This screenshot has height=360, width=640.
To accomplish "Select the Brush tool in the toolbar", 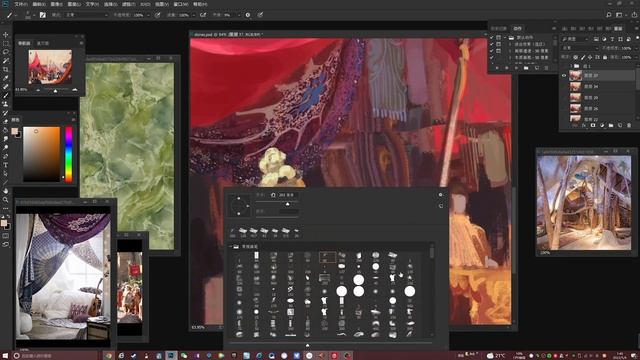I will 6,96.
